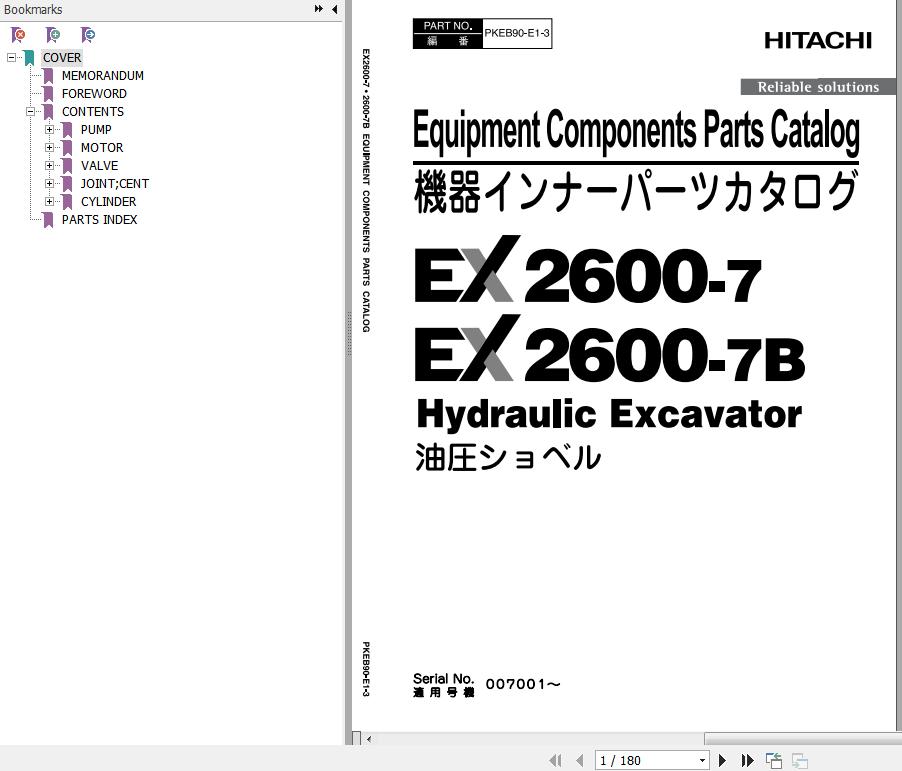
Task: Go to the first page
Action: click(x=555, y=761)
